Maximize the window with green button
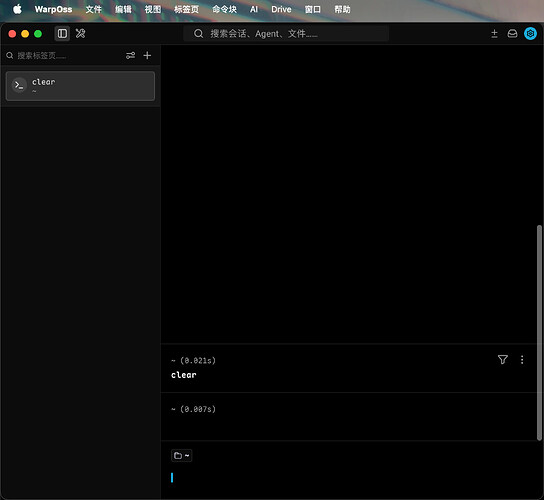The height and width of the screenshot is (500, 544). click(x=38, y=34)
